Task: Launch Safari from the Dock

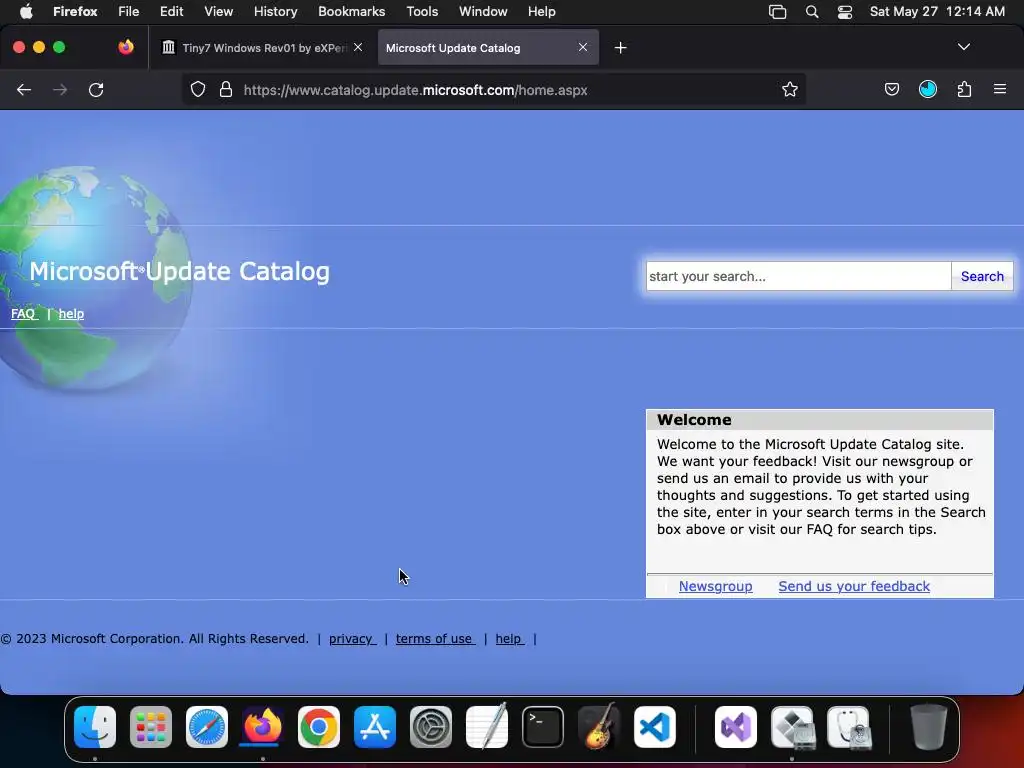Action: click(207, 727)
